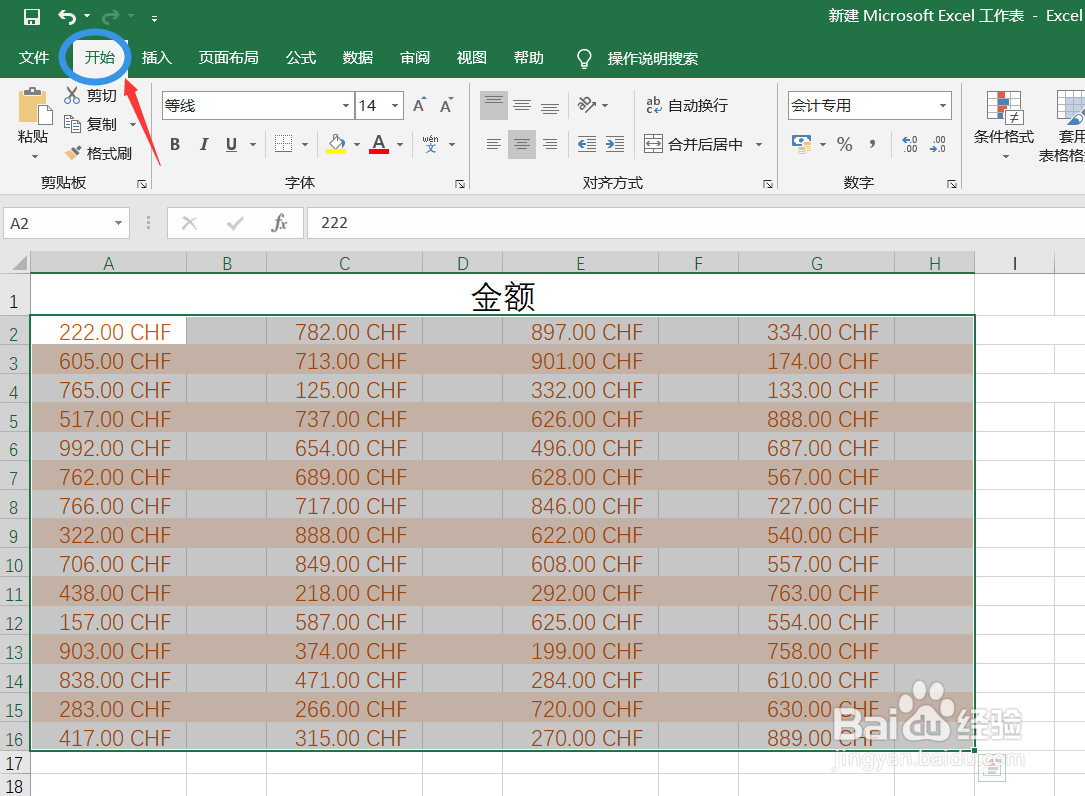The image size is (1085, 796).
Task: Decrease the font size
Action: pos(446,105)
